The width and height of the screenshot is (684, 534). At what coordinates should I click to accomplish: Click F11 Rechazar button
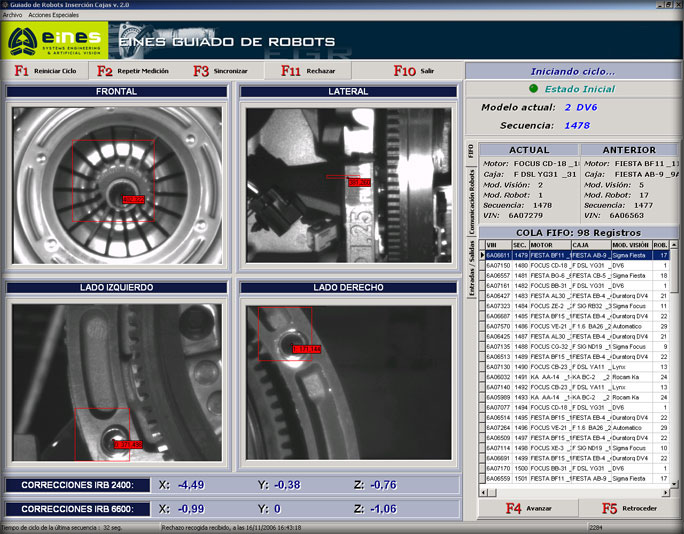pos(305,71)
